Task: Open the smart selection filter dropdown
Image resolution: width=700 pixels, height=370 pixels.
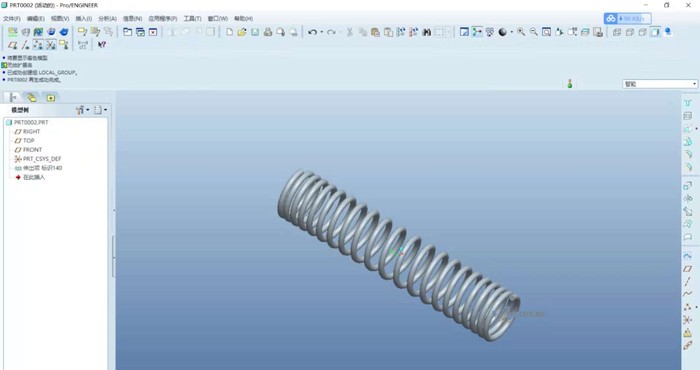Action: (660, 84)
